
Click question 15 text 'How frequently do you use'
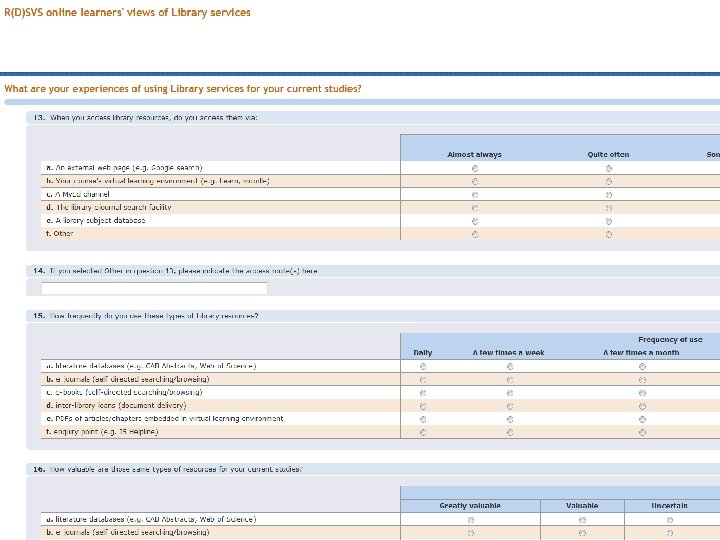pyautogui.click(x=154, y=316)
